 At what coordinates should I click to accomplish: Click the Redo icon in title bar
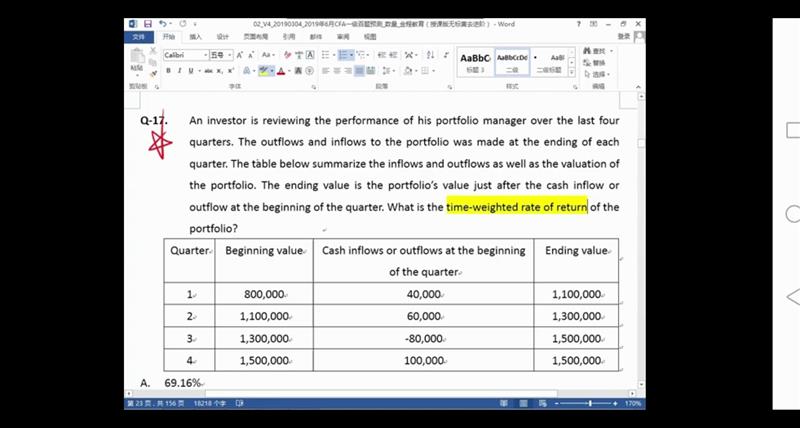182,24
